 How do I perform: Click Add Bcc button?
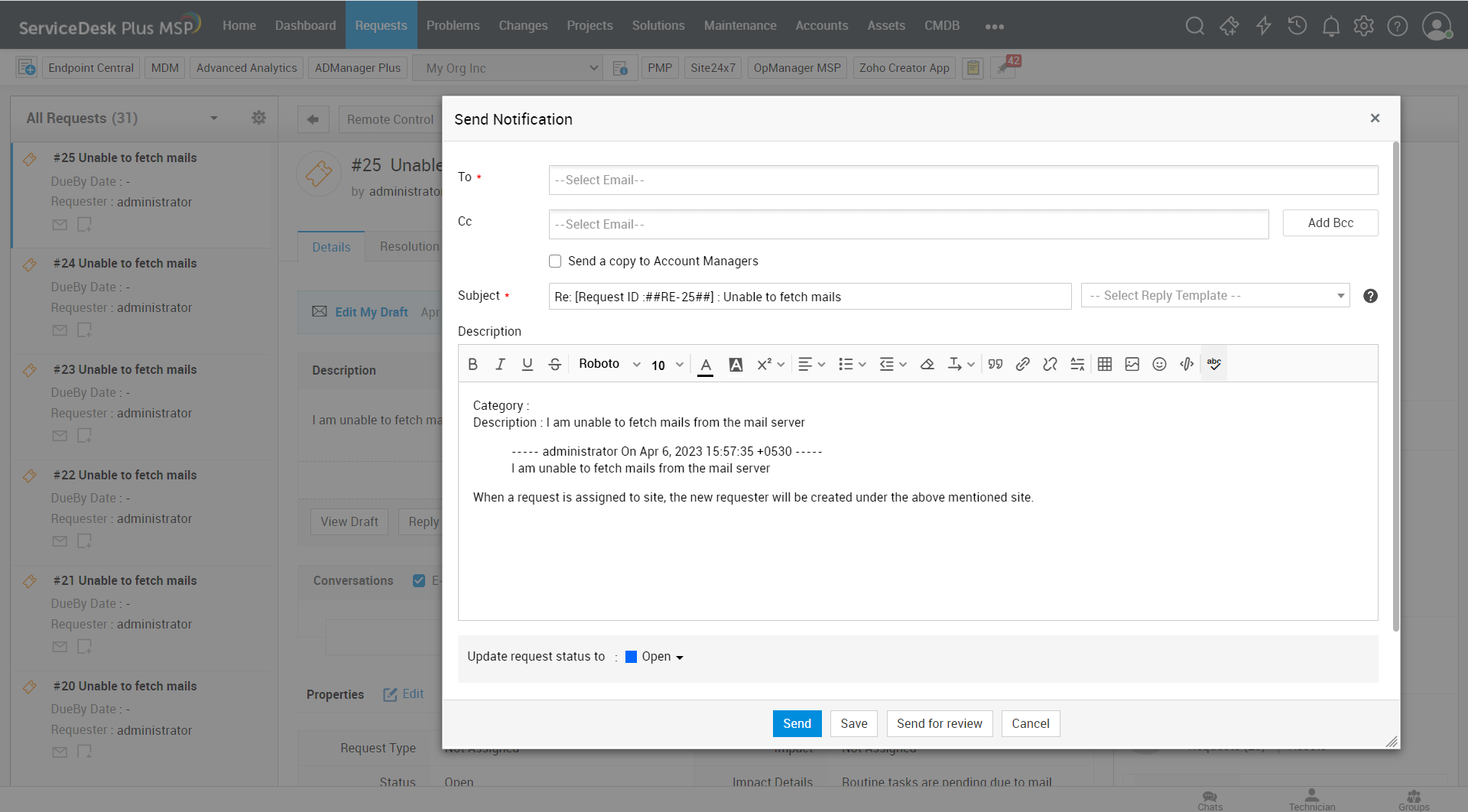1330,222
